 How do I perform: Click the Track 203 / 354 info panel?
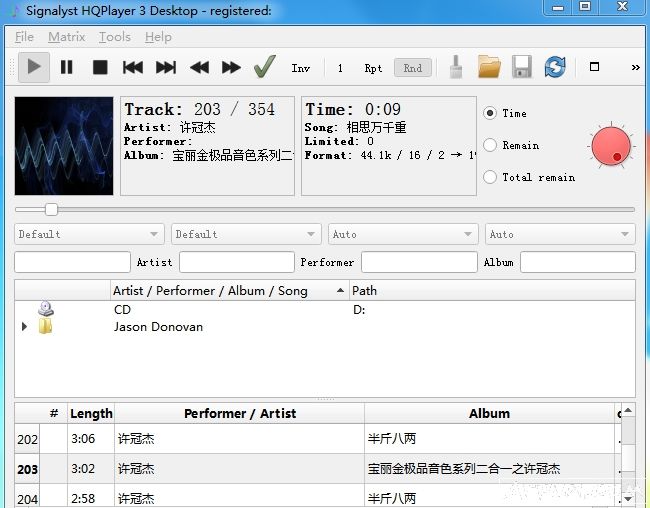point(207,146)
